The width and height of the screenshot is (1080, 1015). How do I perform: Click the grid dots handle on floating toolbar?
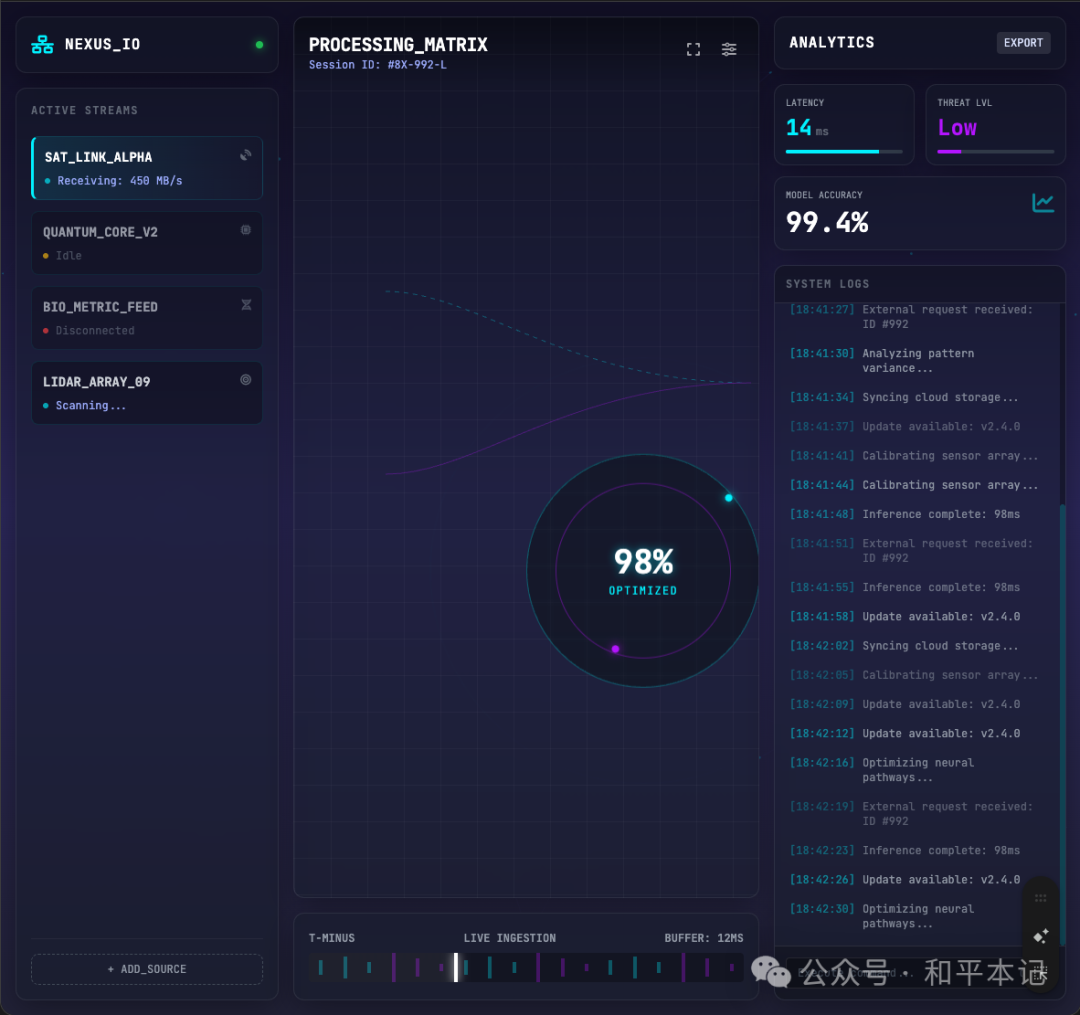click(1041, 898)
